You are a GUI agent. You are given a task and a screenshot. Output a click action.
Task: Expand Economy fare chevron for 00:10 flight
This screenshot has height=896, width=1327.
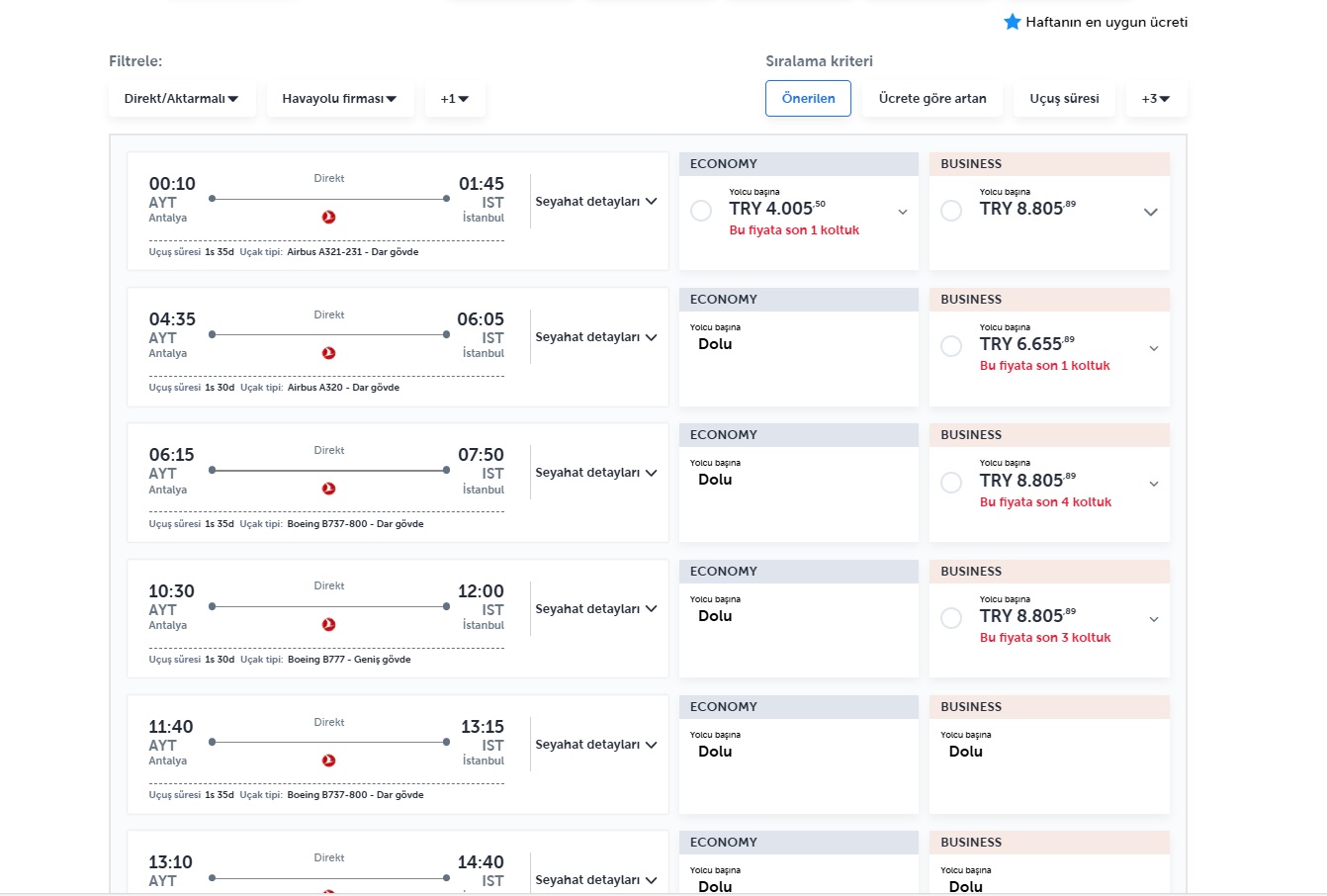tap(903, 212)
